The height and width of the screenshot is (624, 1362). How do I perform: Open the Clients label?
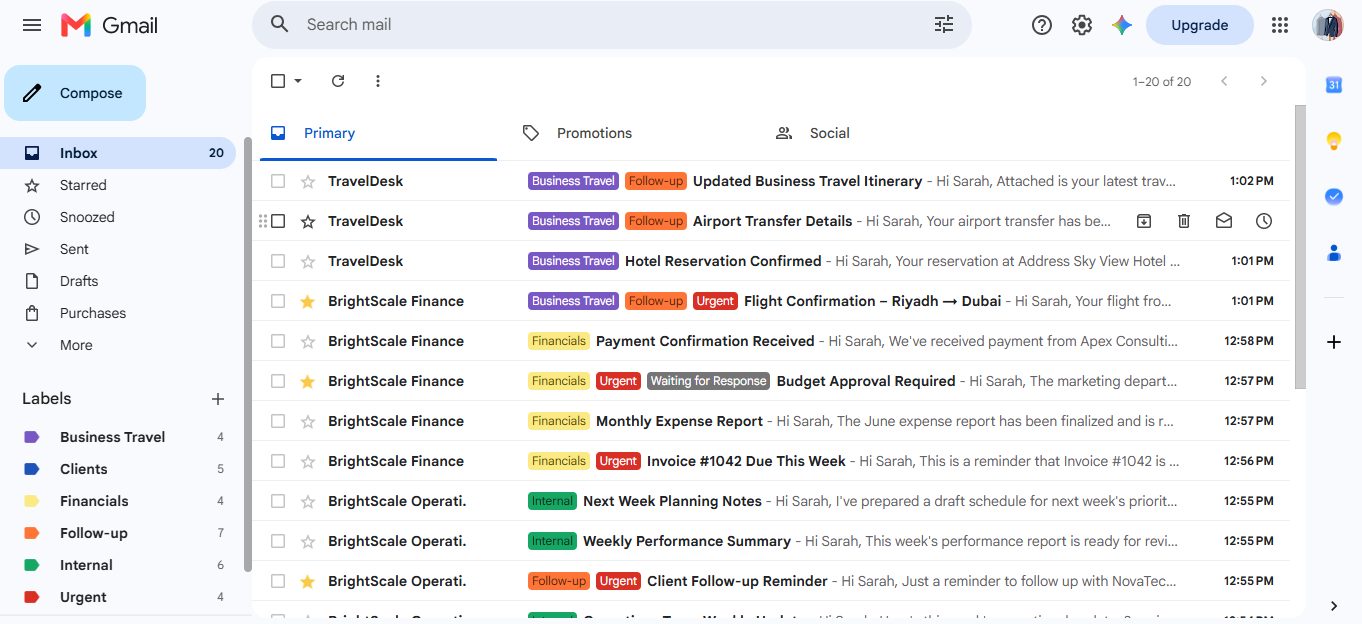coord(118,469)
